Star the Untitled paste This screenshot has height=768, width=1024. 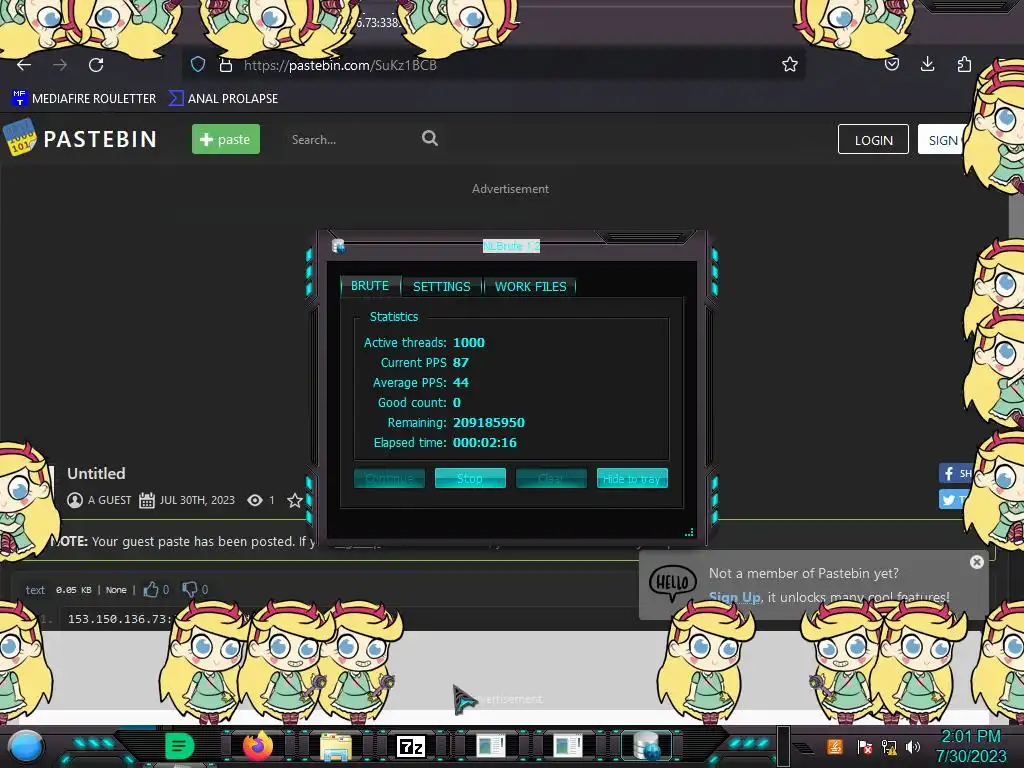click(x=295, y=500)
